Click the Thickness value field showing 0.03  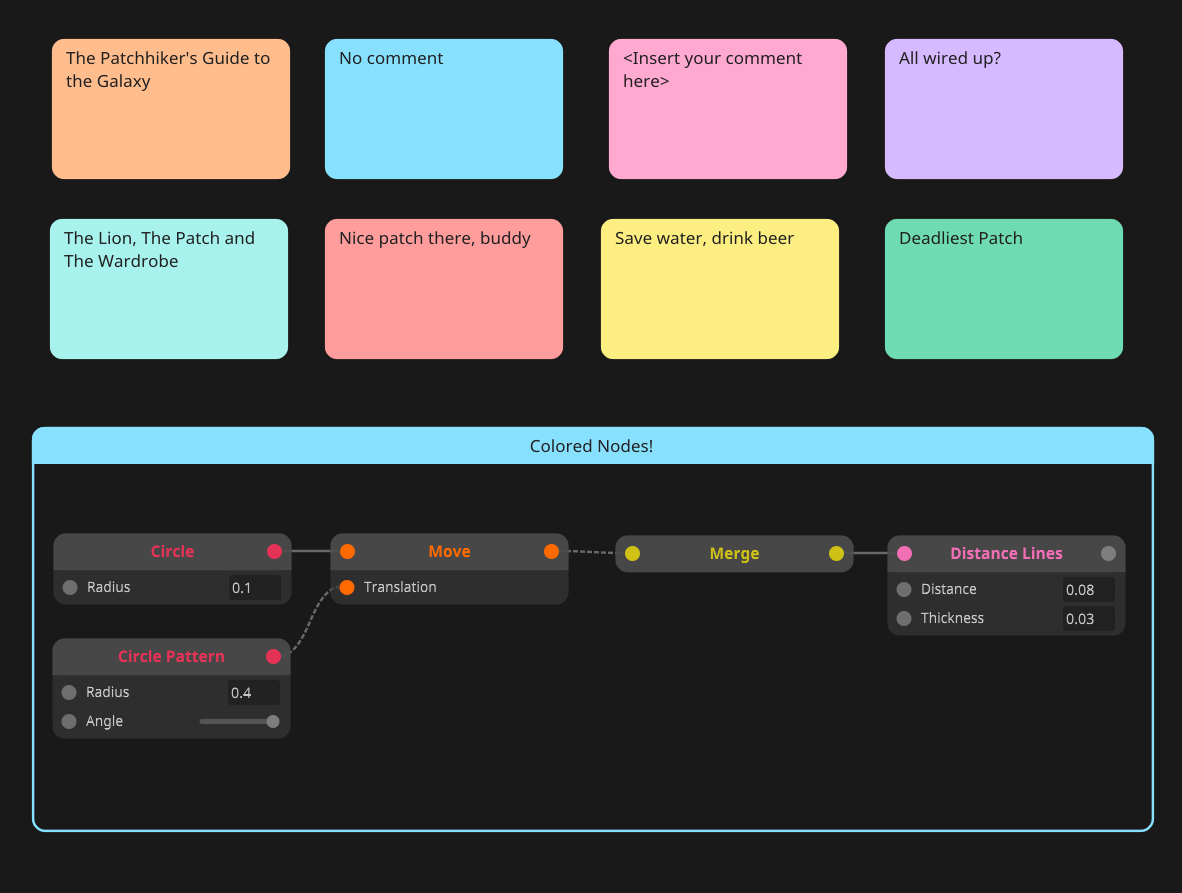pyautogui.click(x=1087, y=619)
